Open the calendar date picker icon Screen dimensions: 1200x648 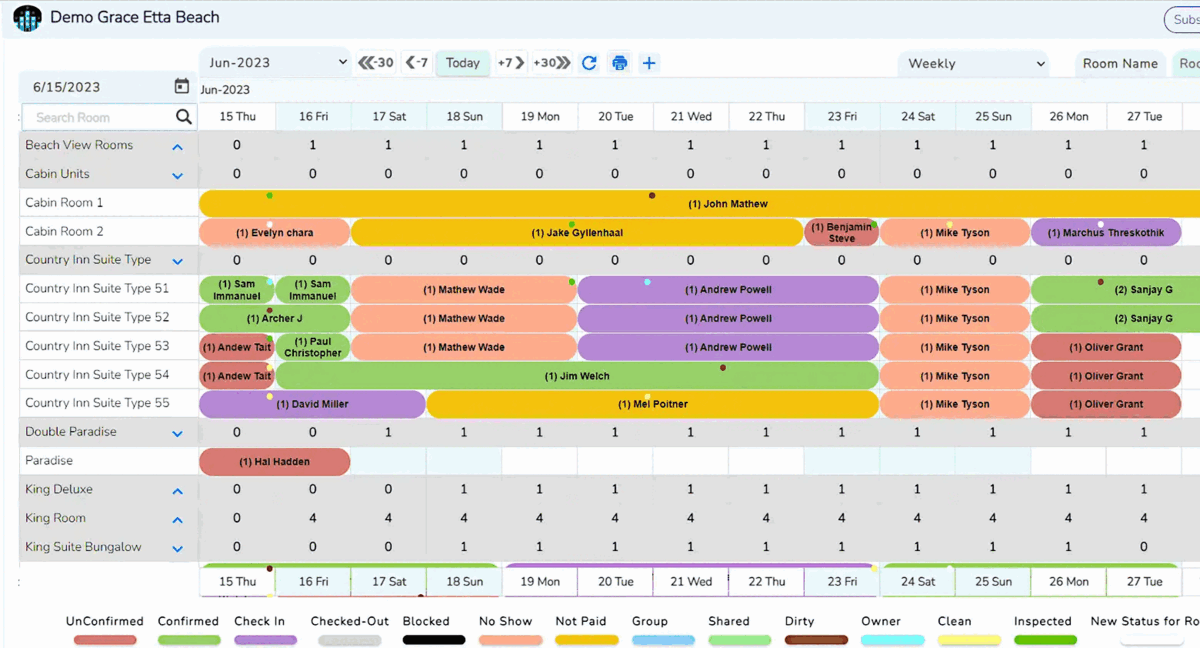(x=181, y=86)
